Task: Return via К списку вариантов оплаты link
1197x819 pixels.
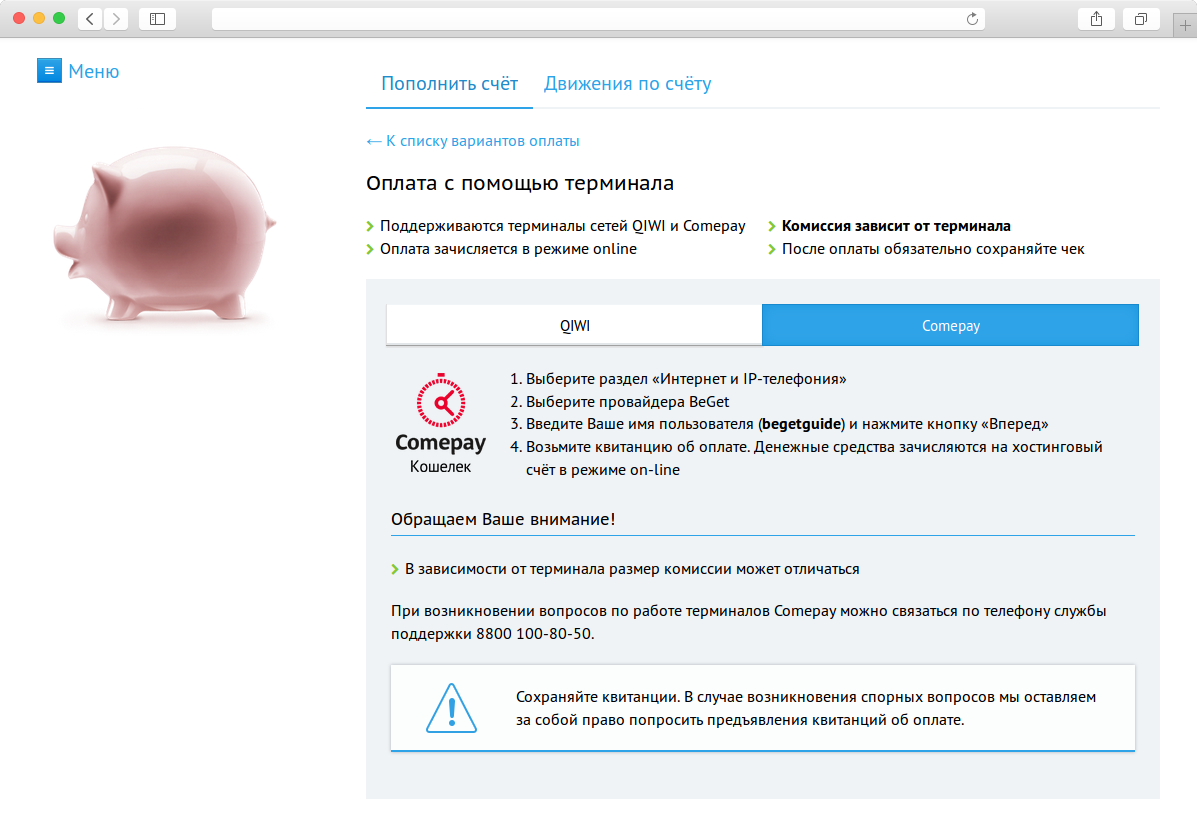Action: coord(473,141)
